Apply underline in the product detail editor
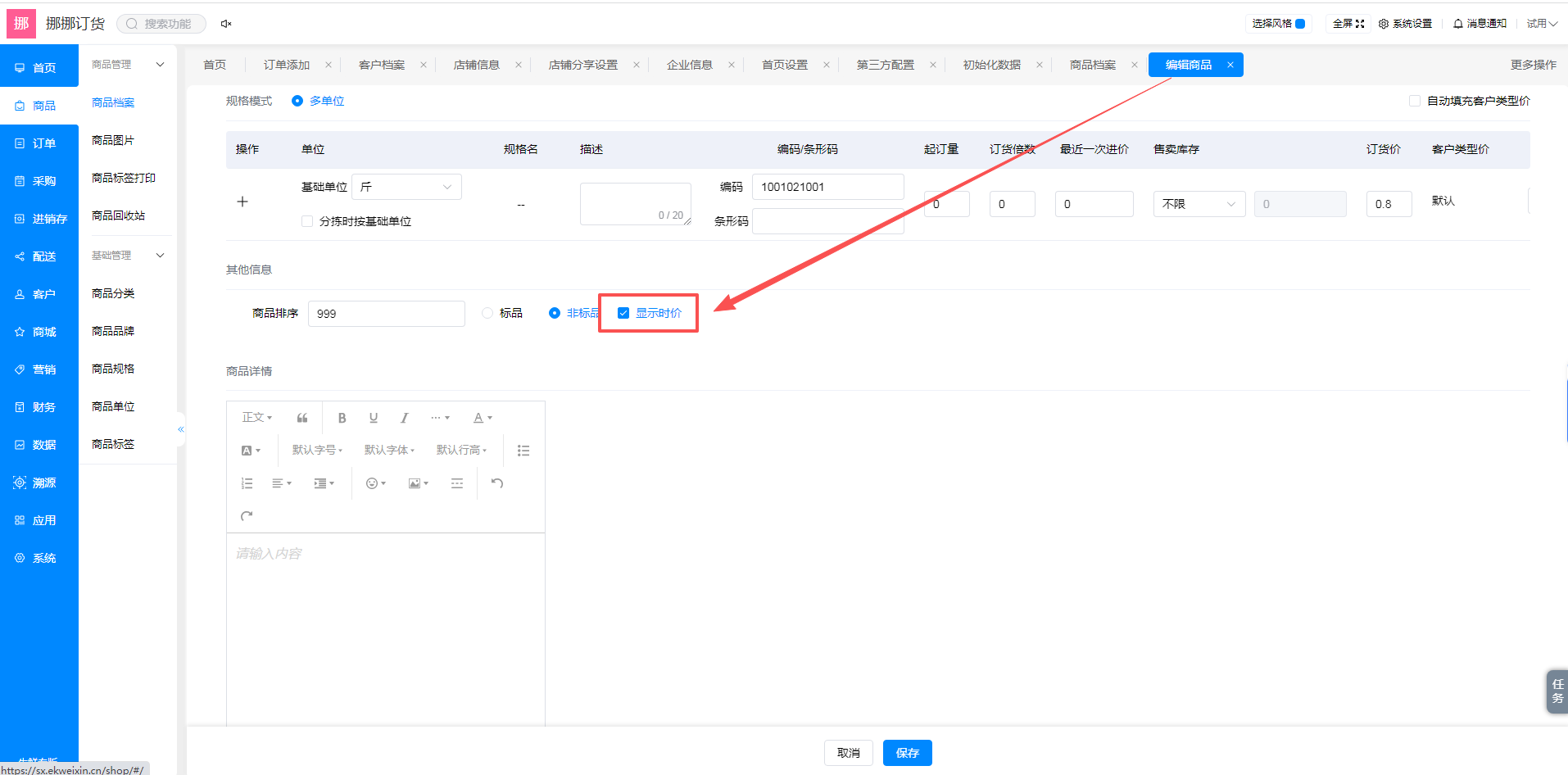Screen dimensions: 1568x775 click(374, 418)
